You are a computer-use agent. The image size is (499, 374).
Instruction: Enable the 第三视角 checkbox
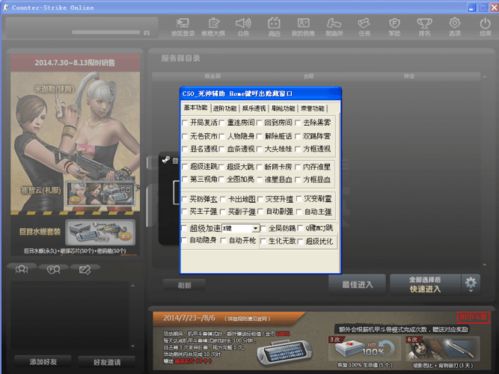185,179
